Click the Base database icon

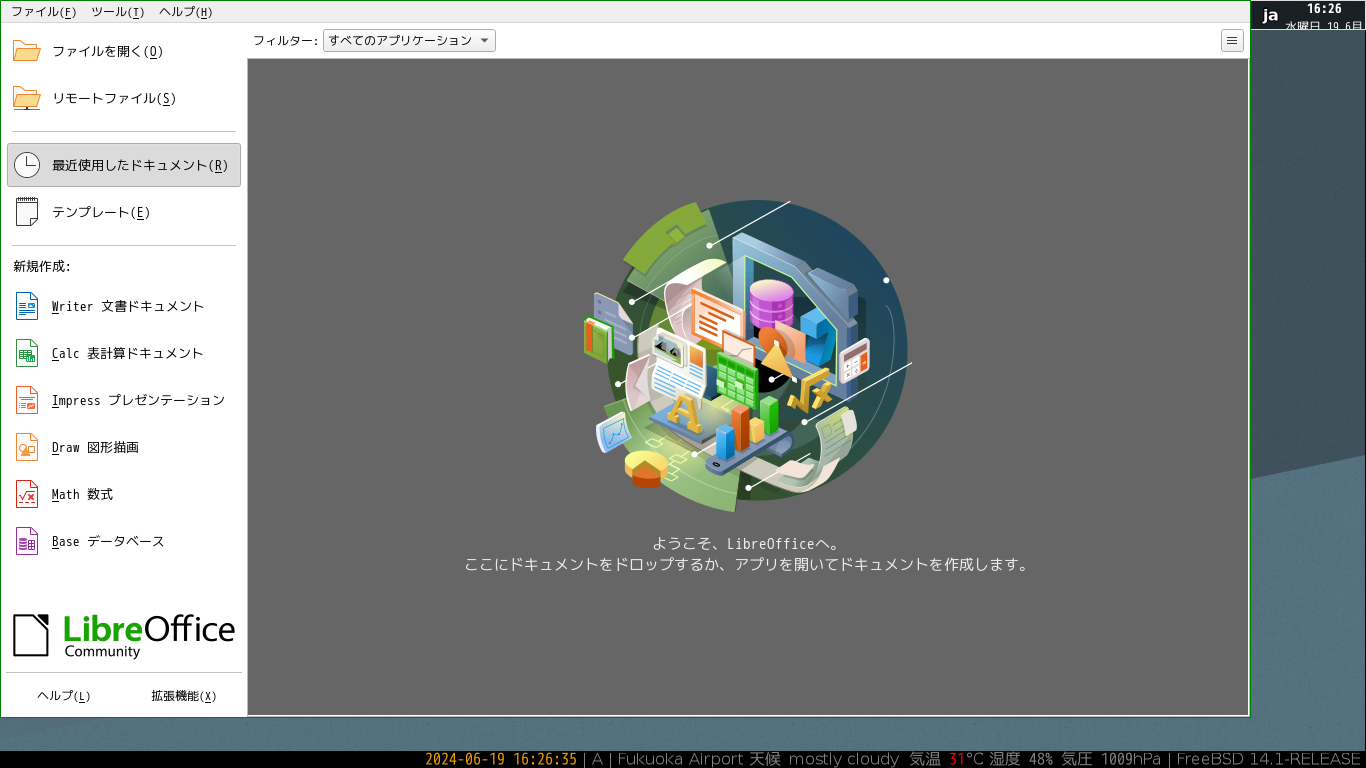coord(26,541)
